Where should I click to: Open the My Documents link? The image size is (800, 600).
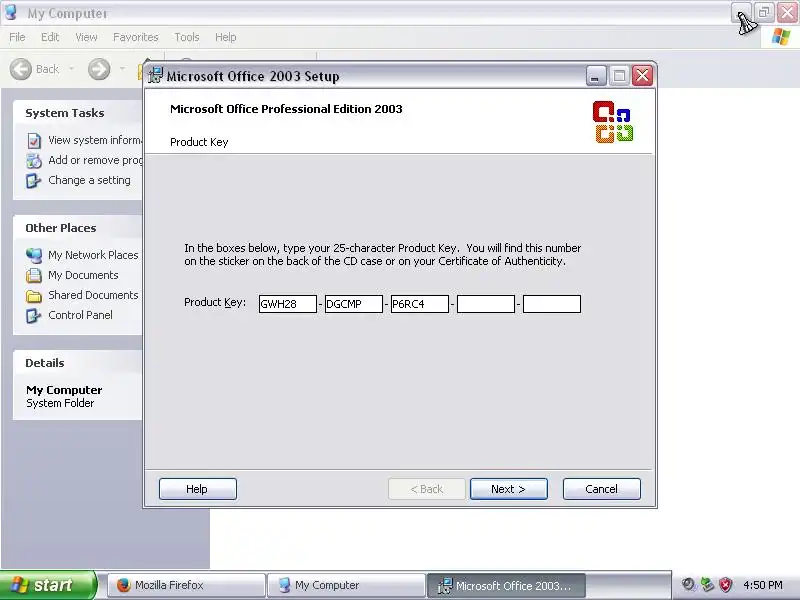click(83, 275)
